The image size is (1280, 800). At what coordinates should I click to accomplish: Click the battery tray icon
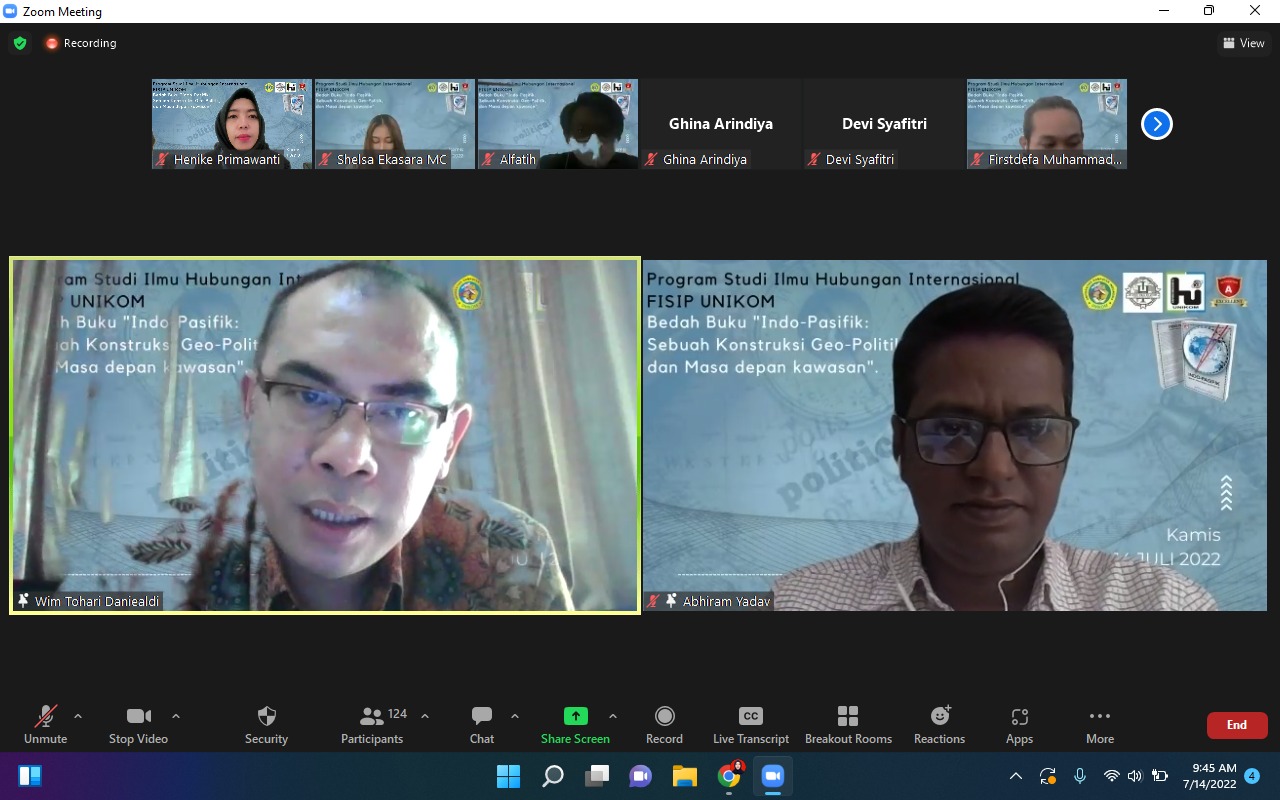[x=1160, y=776]
